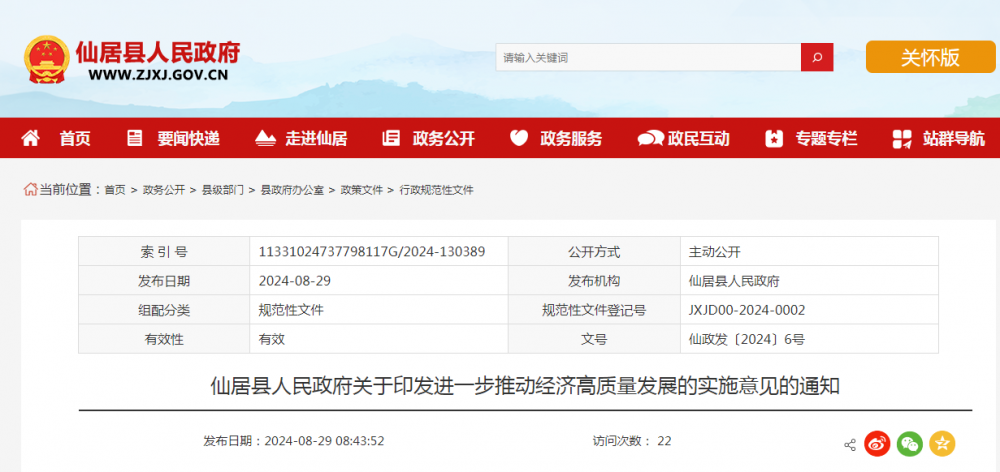
Task: Click the home icon in breadcrumb bar
Action: click(x=31, y=189)
